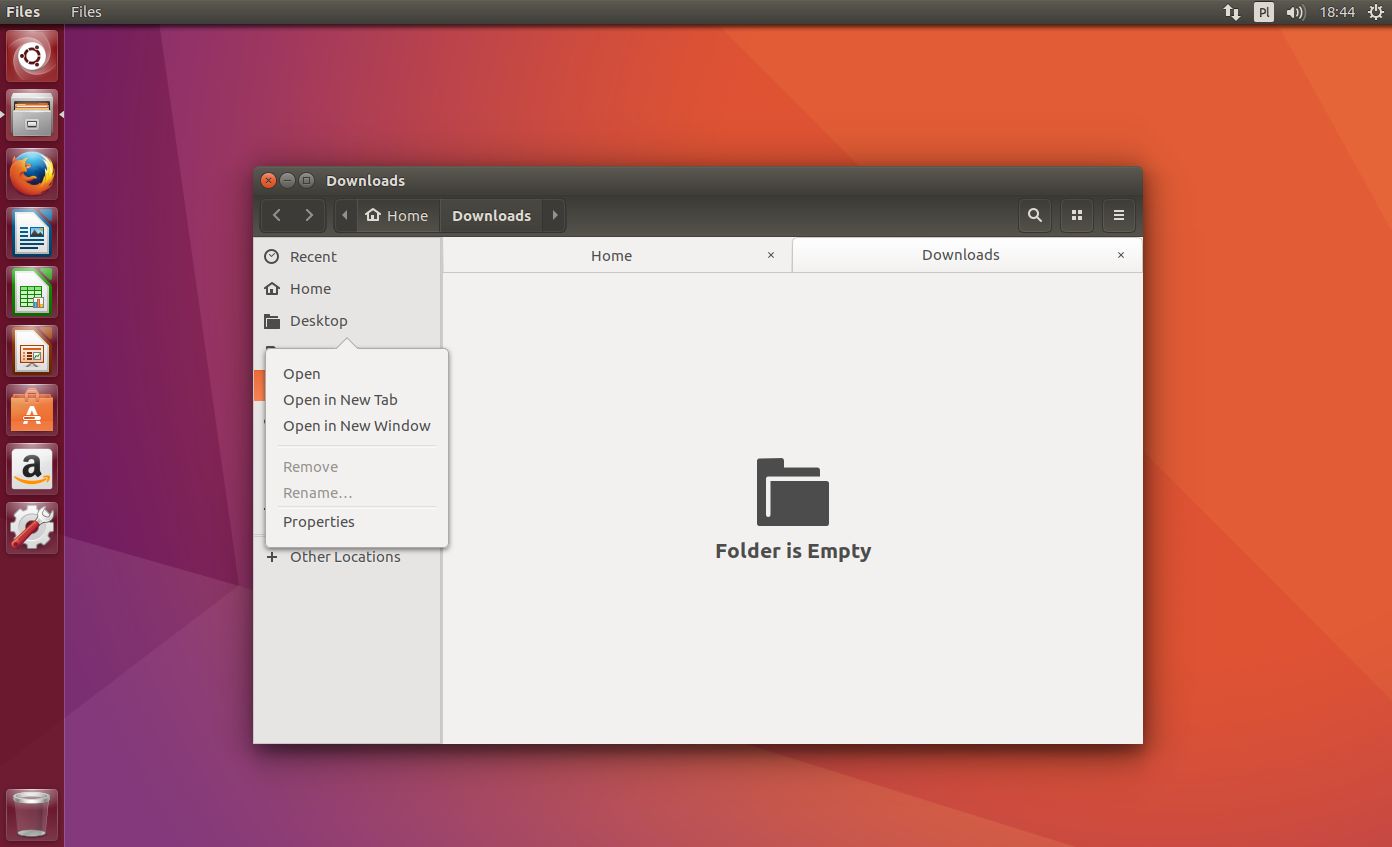Click the search magnifier icon in toolbar
Image resolution: width=1392 pixels, height=847 pixels.
1035,215
